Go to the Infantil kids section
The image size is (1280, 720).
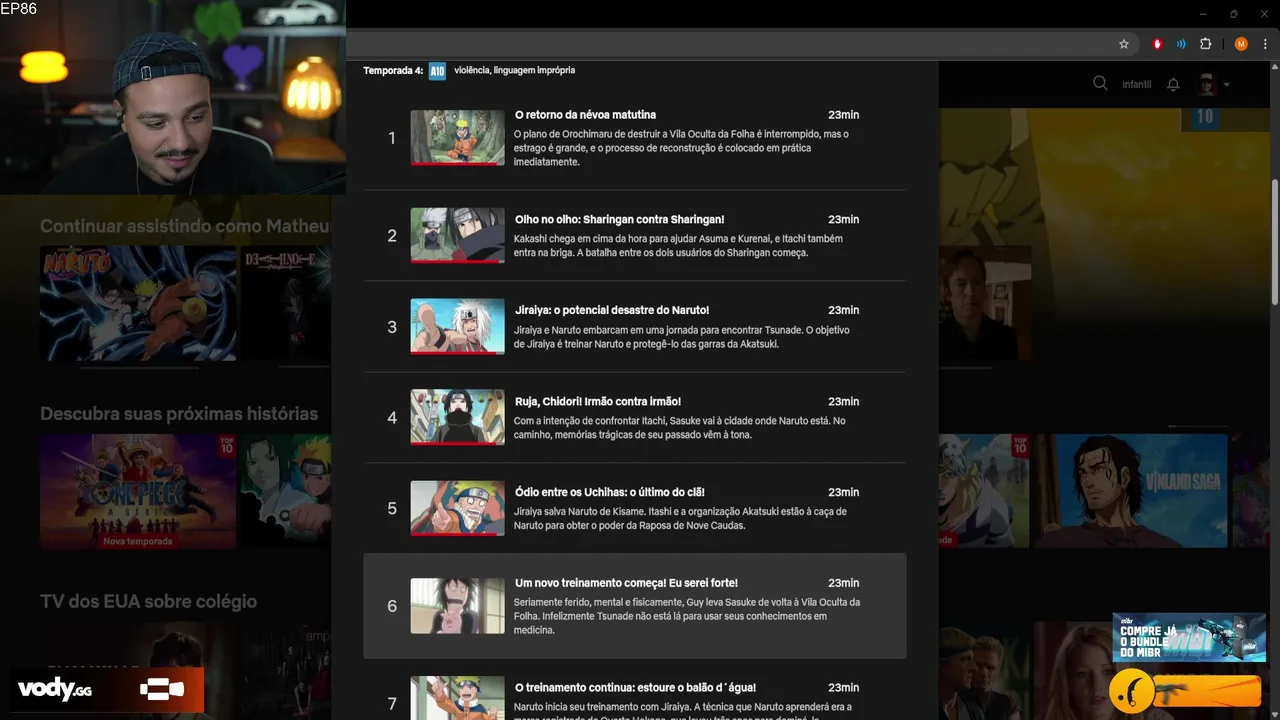pos(1136,84)
